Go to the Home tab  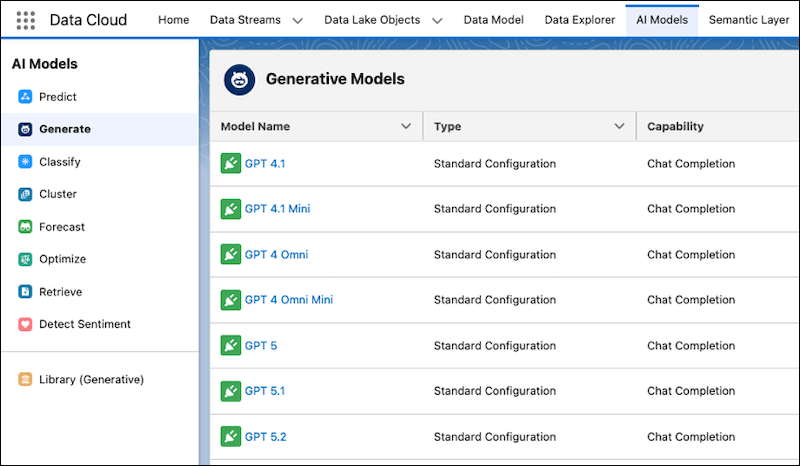173,20
